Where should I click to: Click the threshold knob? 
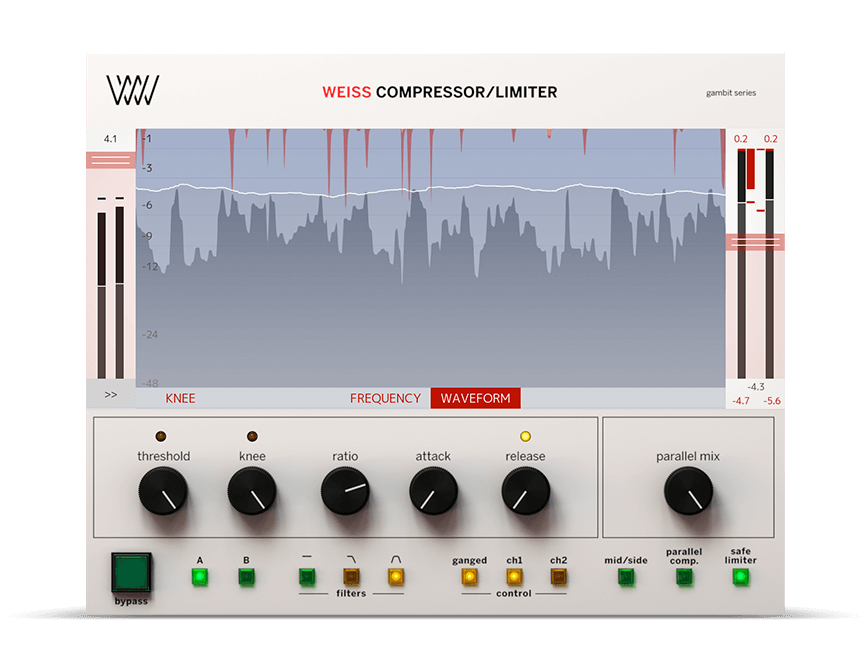[163, 491]
